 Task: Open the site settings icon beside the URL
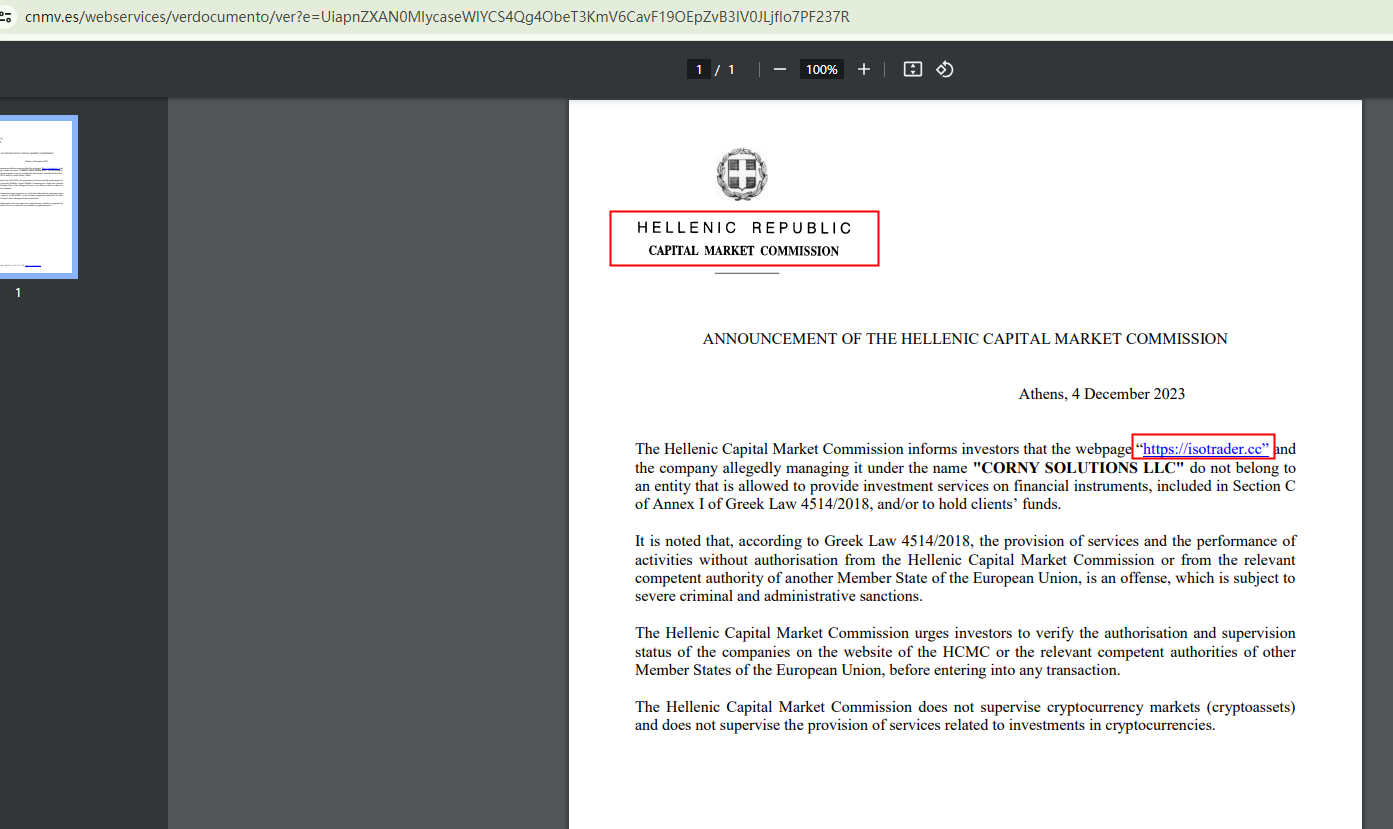[10, 16]
